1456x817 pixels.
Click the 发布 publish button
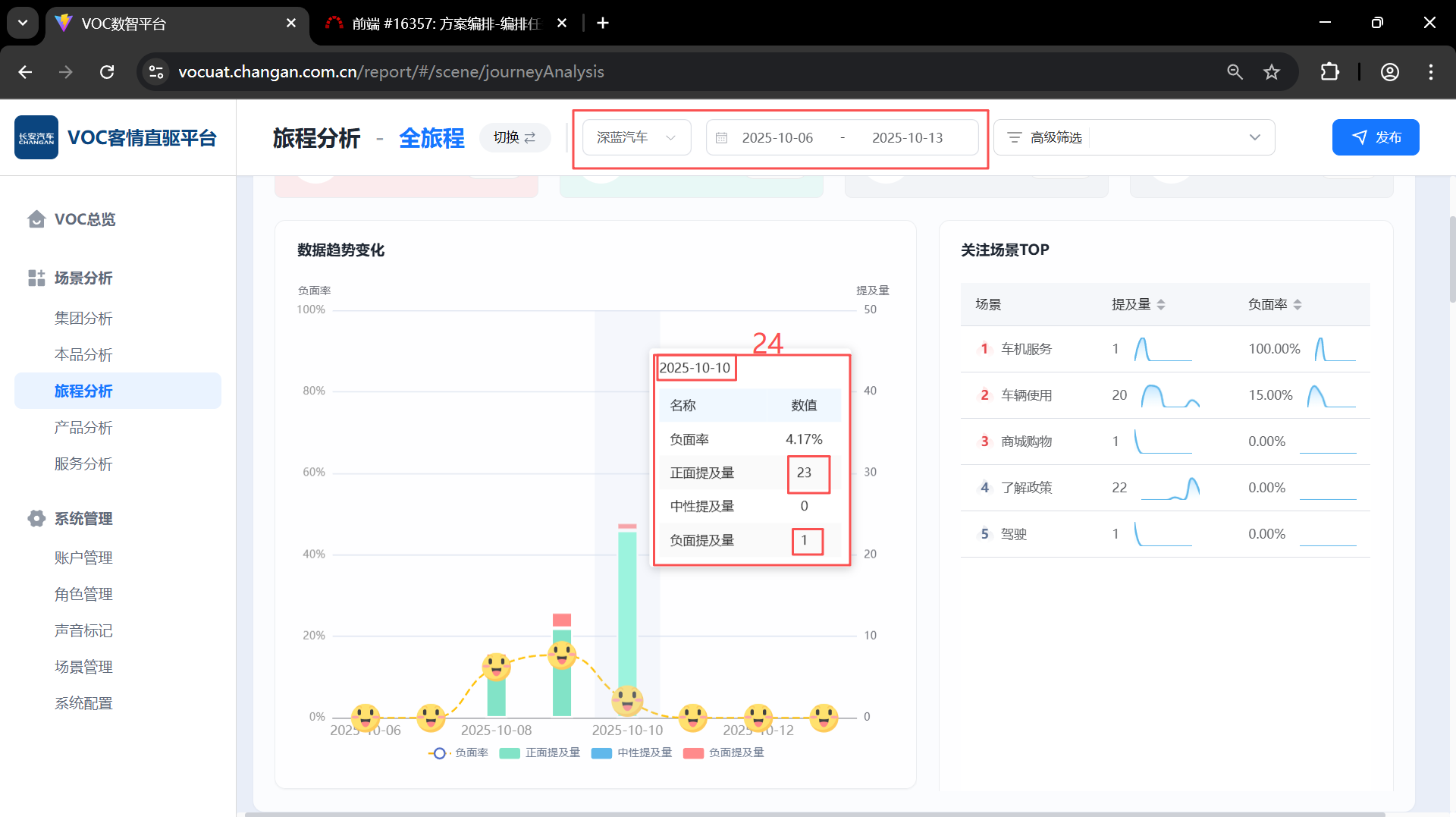click(1375, 137)
